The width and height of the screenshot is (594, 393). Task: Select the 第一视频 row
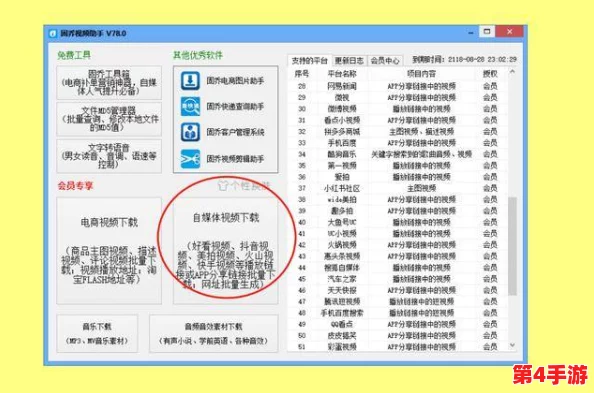tap(398, 166)
